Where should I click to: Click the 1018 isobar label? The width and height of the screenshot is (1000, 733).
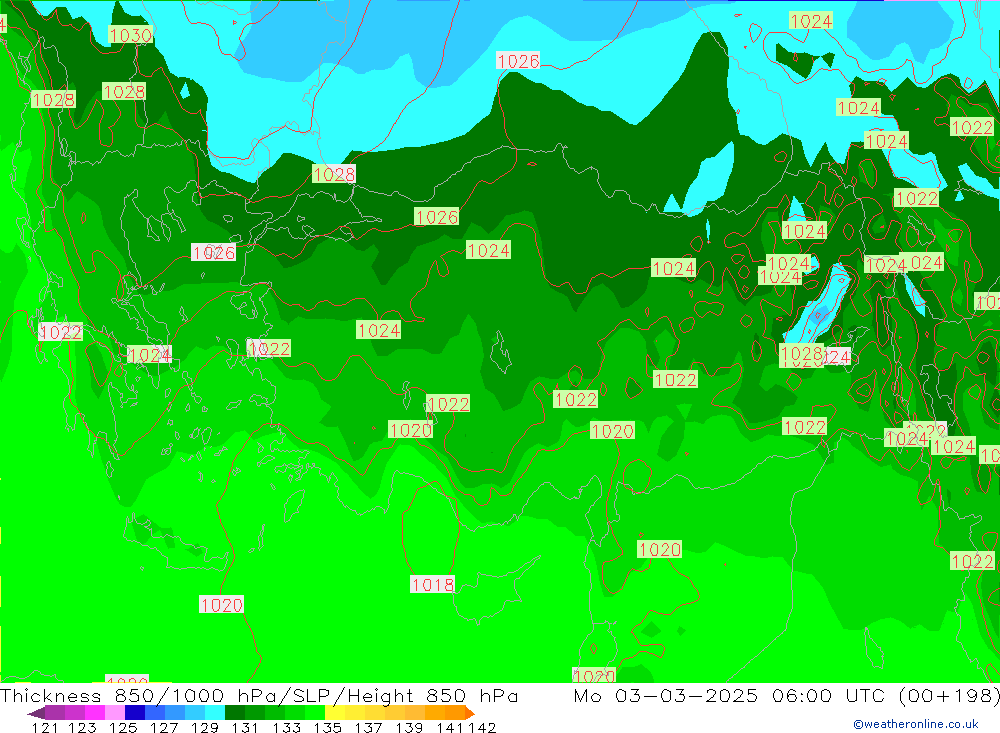click(x=432, y=584)
